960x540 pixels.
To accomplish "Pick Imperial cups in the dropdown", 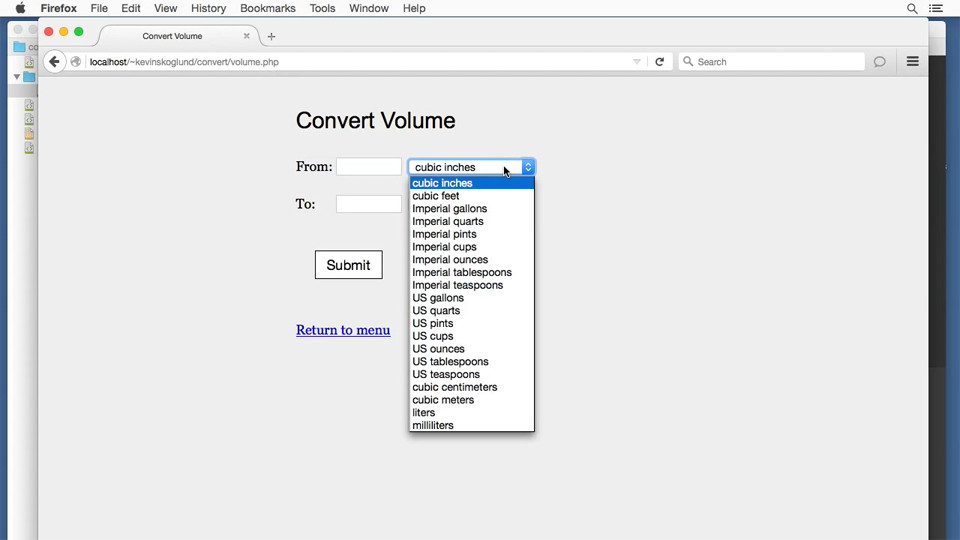I will [471, 247].
